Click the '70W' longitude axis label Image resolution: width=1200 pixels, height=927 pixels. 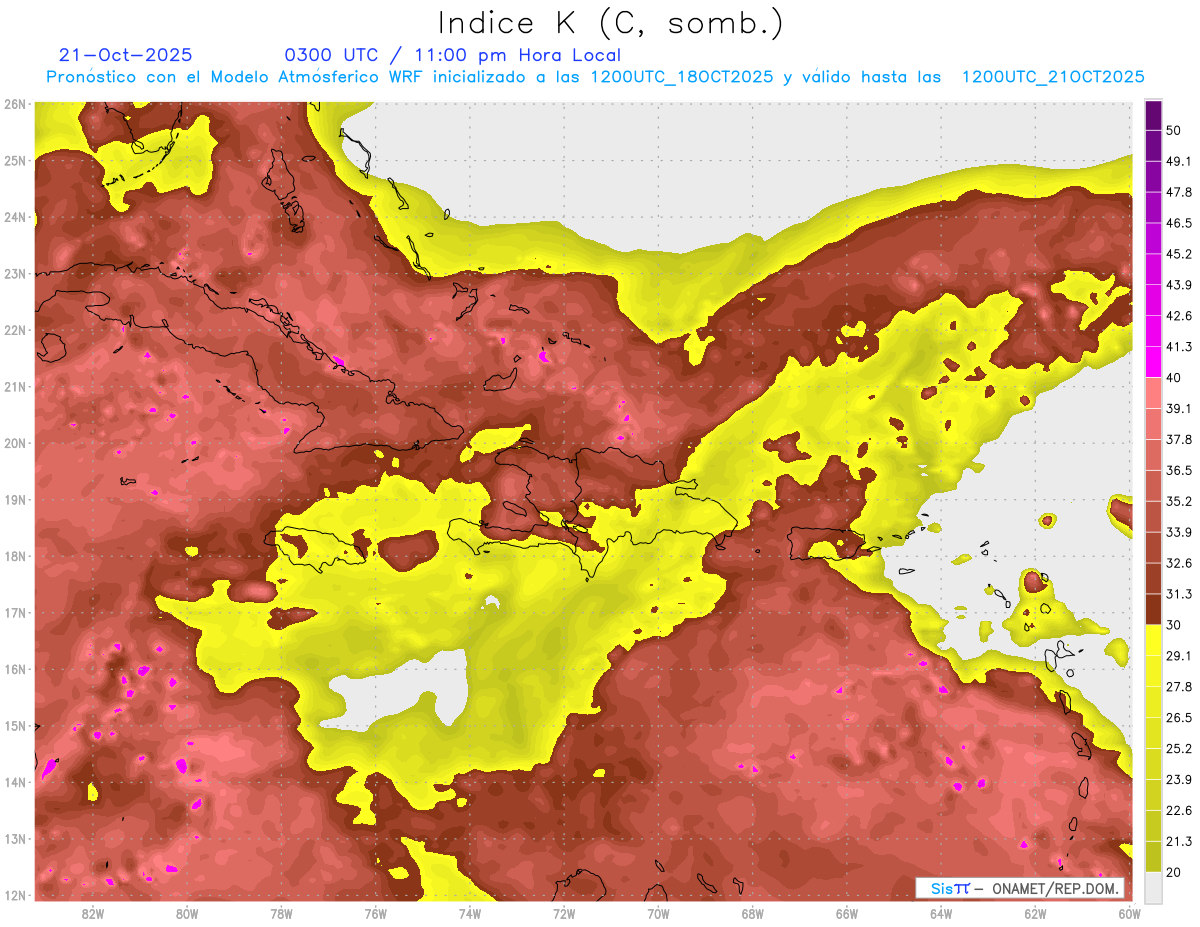pos(658,913)
